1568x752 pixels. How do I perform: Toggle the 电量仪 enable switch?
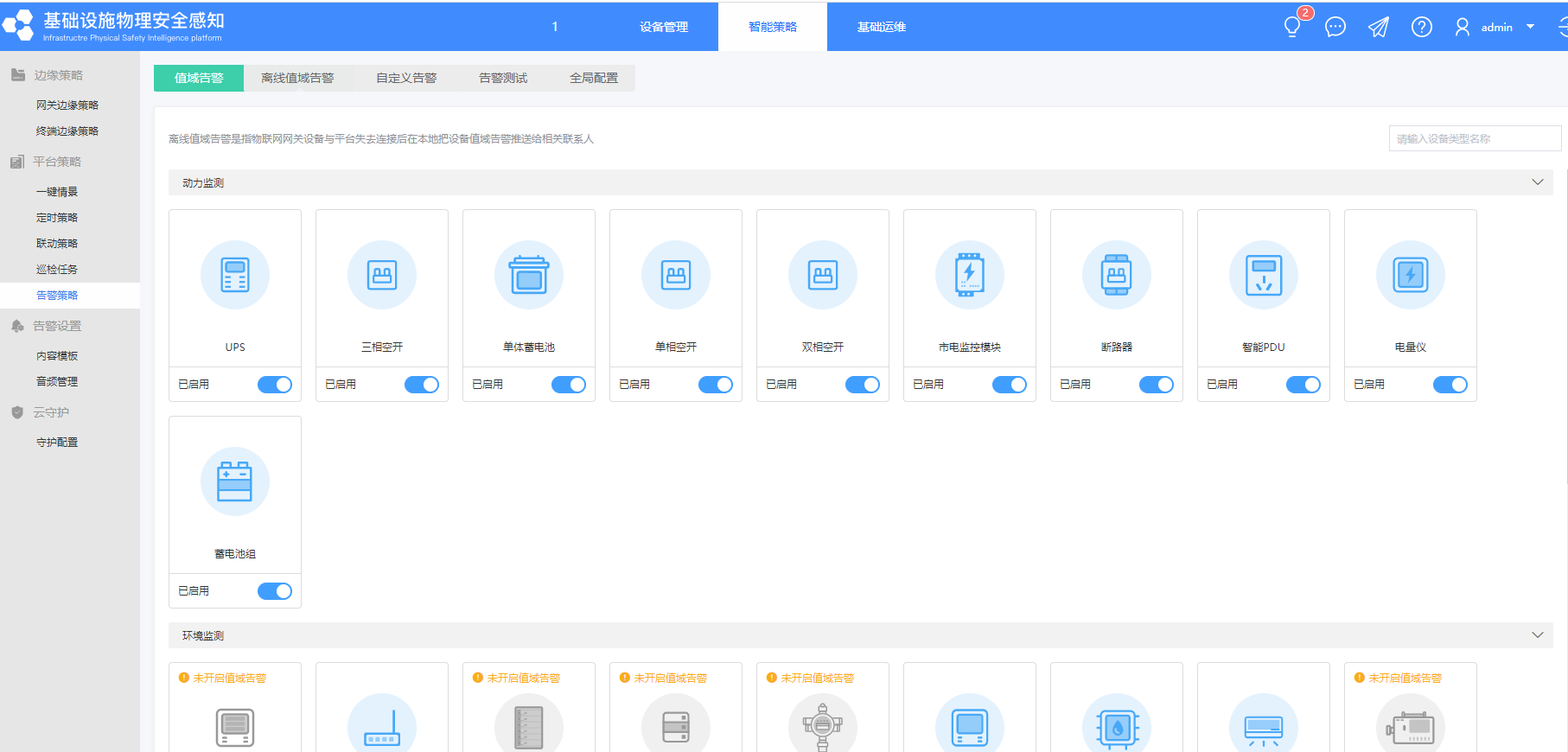1450,385
